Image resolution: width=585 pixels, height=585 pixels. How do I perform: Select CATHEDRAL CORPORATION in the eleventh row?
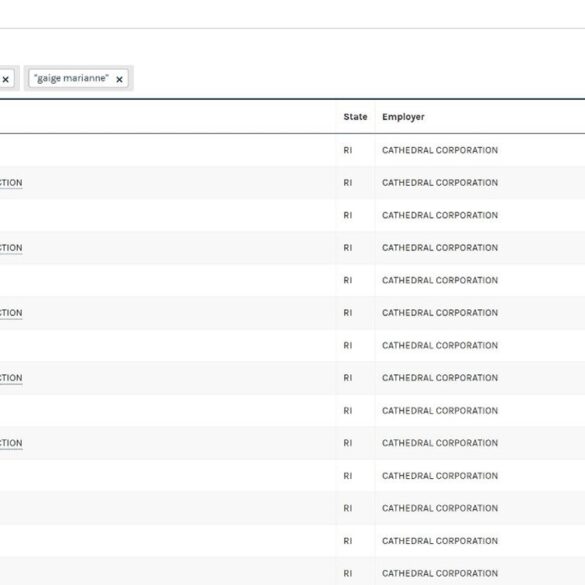pyautogui.click(x=440, y=476)
